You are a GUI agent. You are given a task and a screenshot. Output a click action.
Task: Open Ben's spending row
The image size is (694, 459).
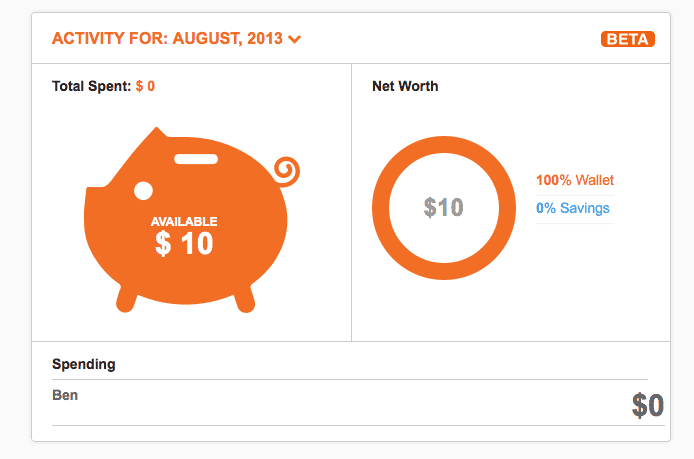[x=358, y=403]
